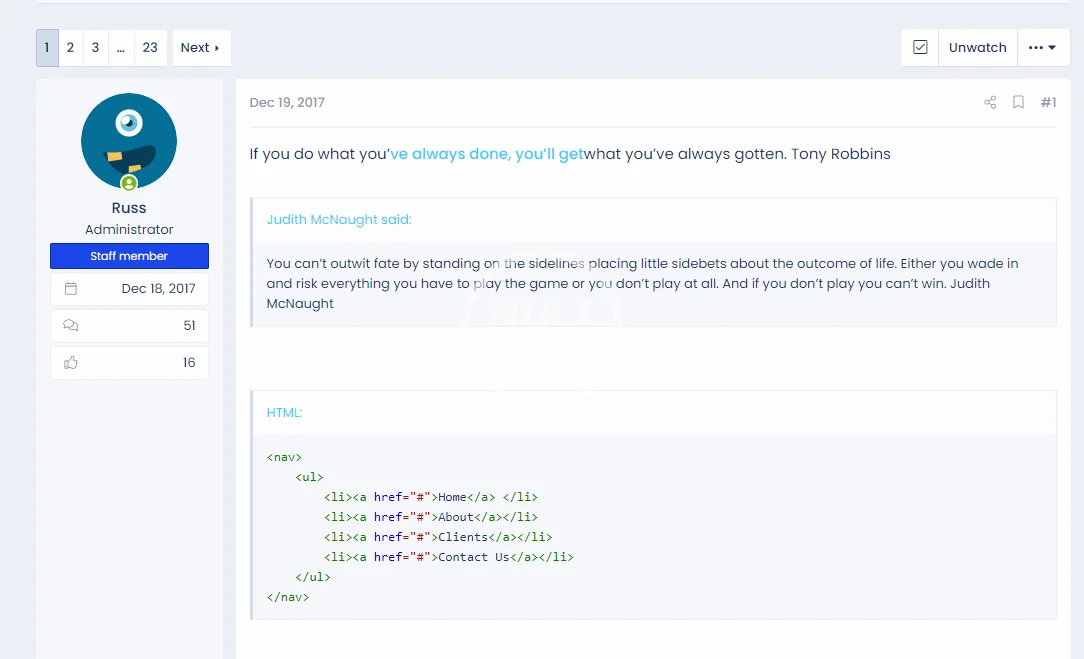Click the Judith McNaught said quote link

click(339, 219)
